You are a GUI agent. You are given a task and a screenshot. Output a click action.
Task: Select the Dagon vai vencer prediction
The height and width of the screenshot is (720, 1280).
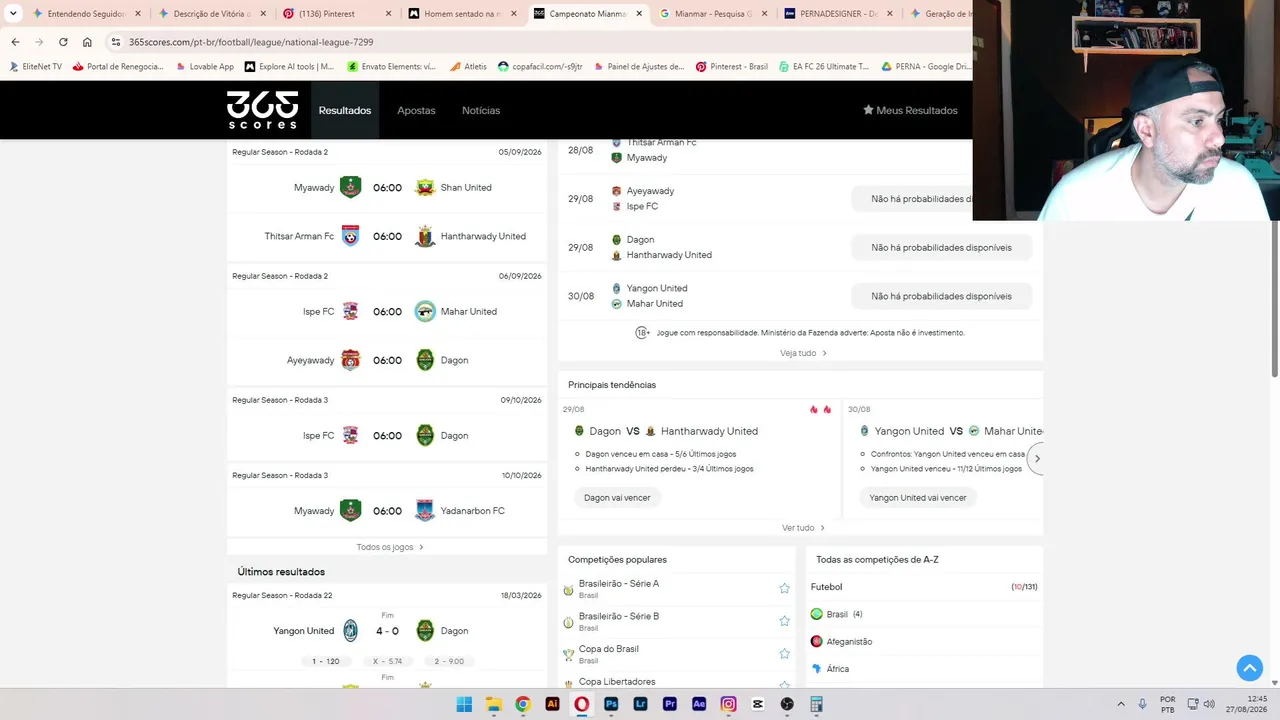coord(617,498)
